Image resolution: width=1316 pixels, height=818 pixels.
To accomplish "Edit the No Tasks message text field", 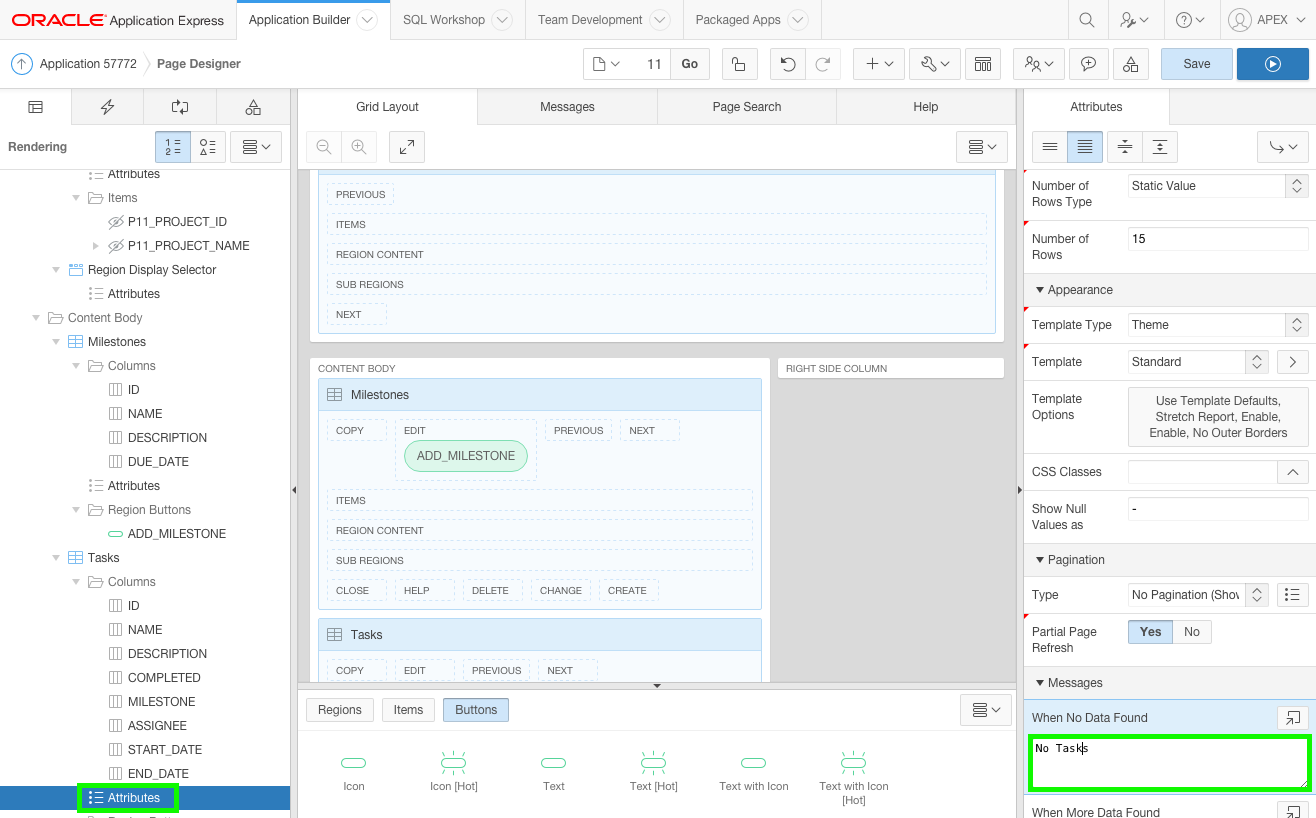I will tap(1168, 762).
